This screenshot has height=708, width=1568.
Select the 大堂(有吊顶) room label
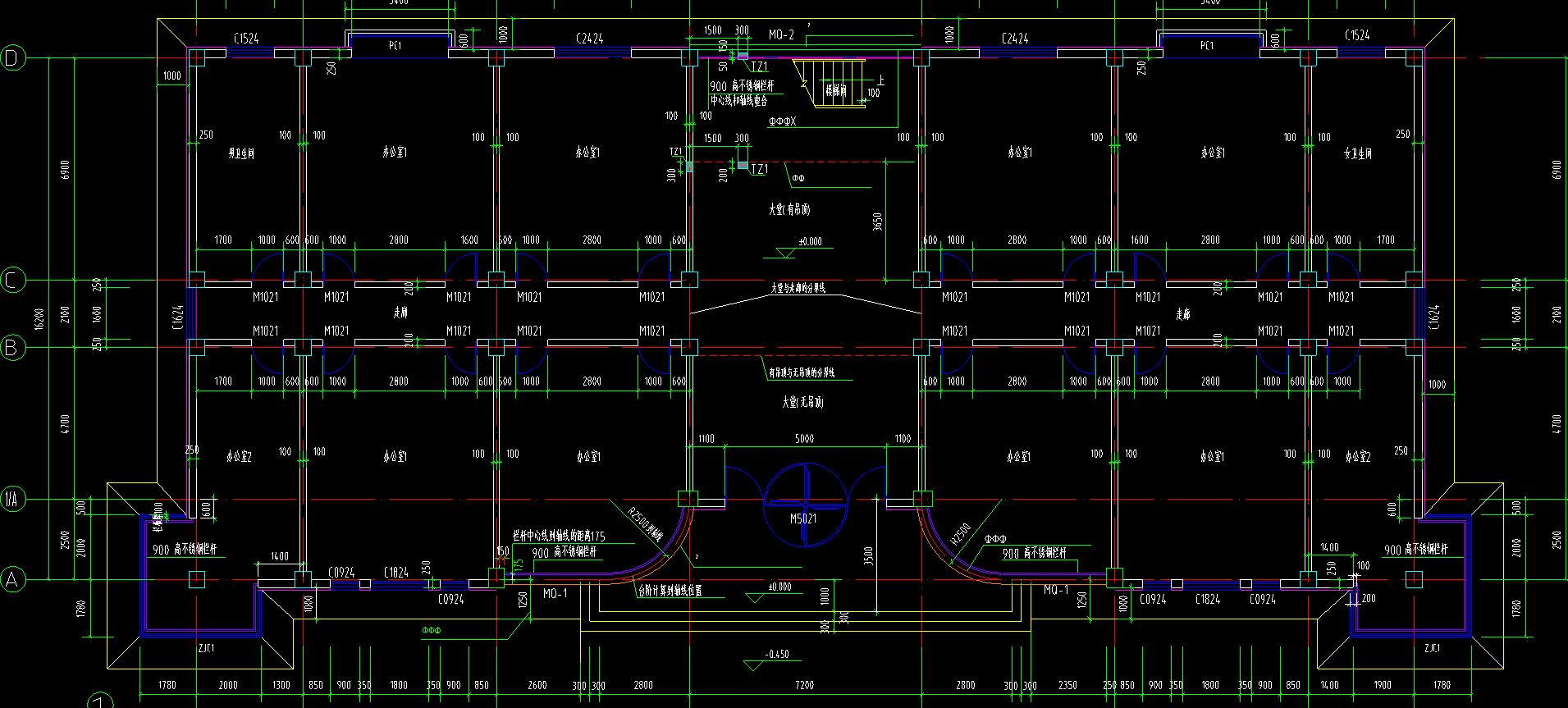[x=789, y=209]
